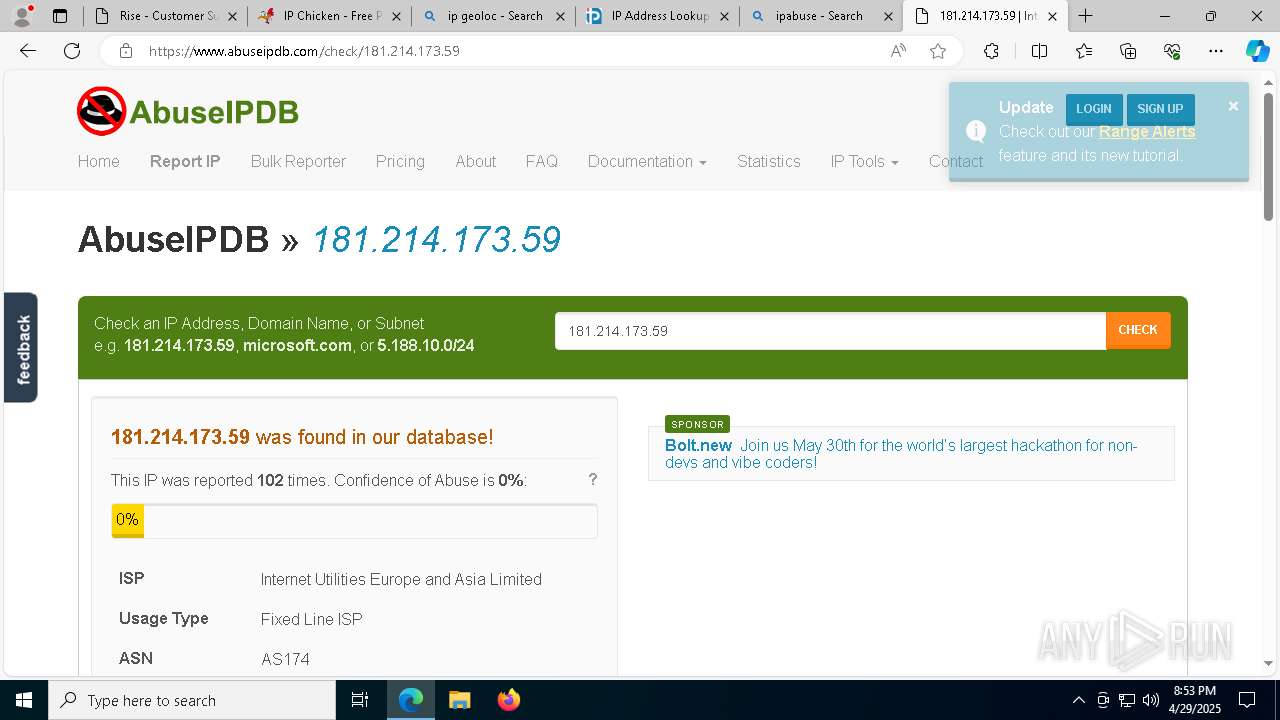Open the Favorites list icon
Viewport: 1280px width, 720px height.
tap(1084, 51)
